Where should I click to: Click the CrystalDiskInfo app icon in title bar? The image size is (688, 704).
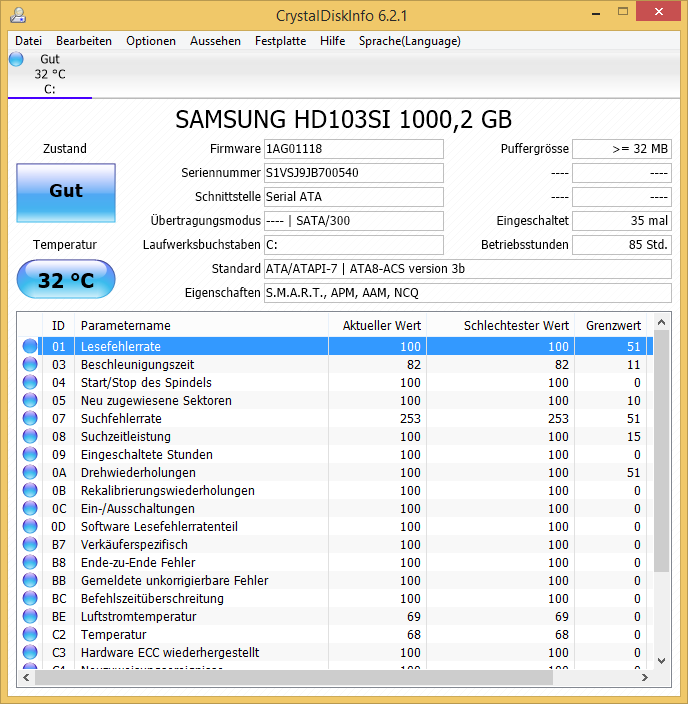point(18,15)
